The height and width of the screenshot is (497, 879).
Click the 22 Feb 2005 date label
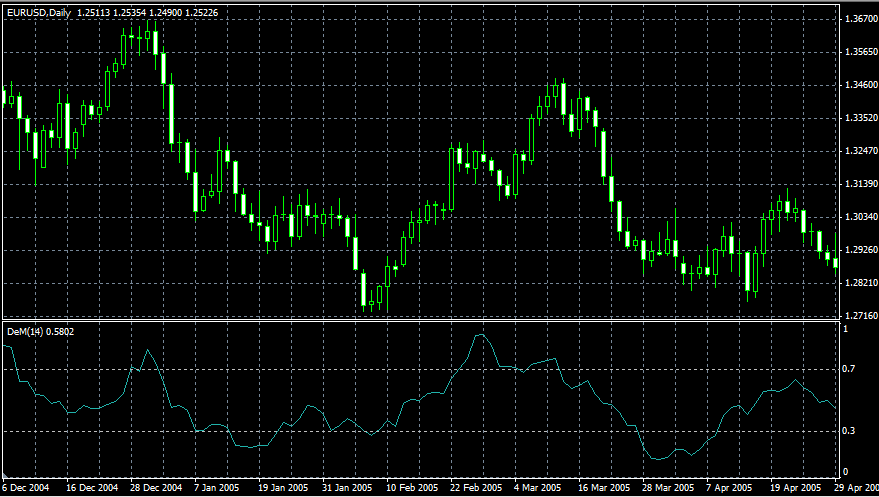tap(476, 487)
